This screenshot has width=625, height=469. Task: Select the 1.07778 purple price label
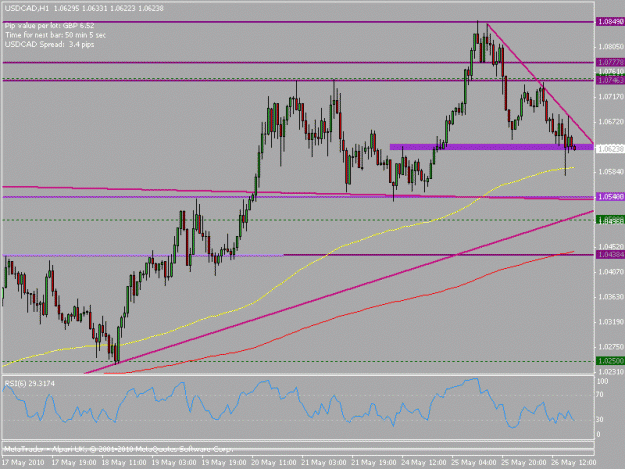coord(610,62)
